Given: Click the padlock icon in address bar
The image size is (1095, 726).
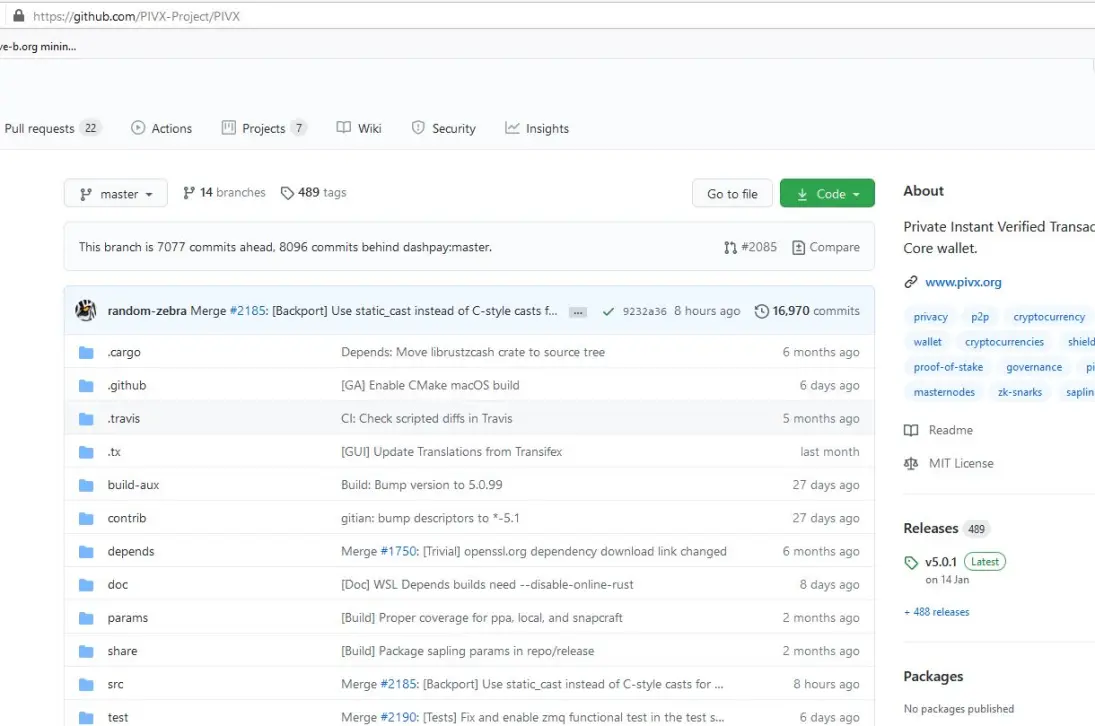Looking at the screenshot, I should pyautogui.click(x=19, y=15).
